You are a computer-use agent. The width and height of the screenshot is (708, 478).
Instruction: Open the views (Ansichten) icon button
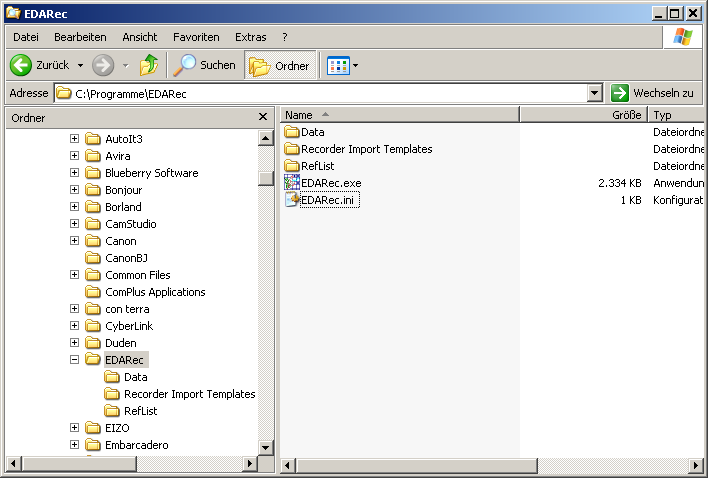click(x=338, y=66)
